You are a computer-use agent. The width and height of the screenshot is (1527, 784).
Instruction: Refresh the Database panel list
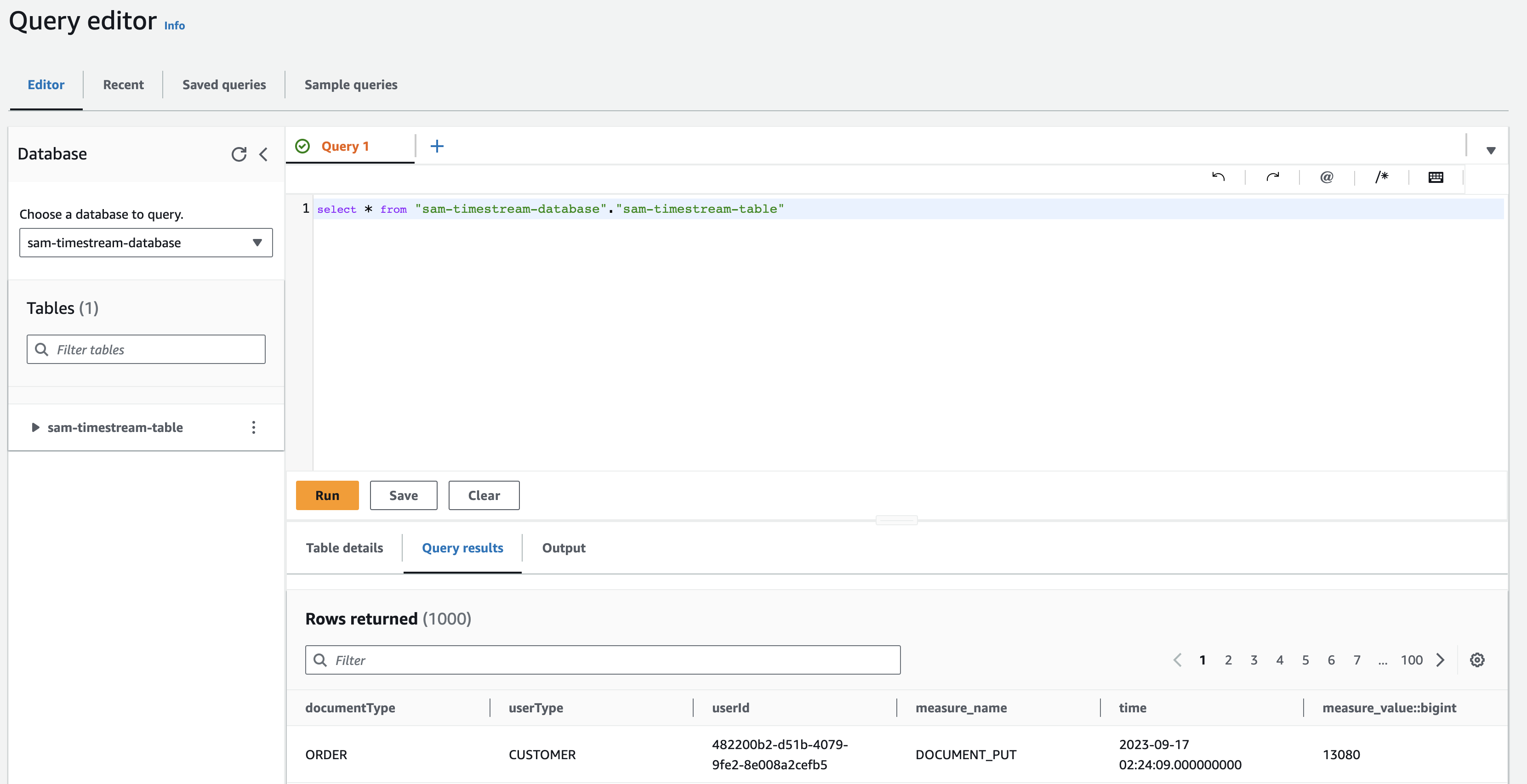[x=239, y=155]
